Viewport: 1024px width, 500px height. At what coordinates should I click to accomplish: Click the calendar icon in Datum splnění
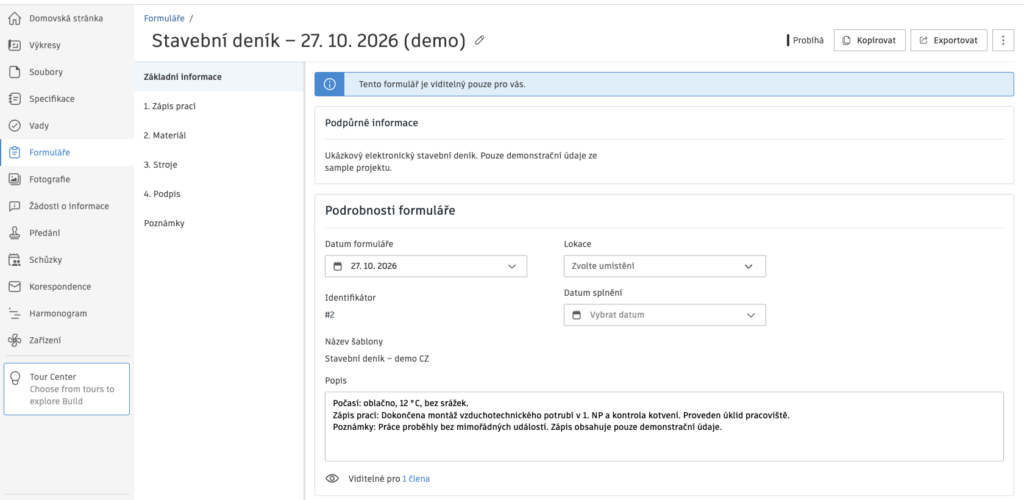(577, 315)
